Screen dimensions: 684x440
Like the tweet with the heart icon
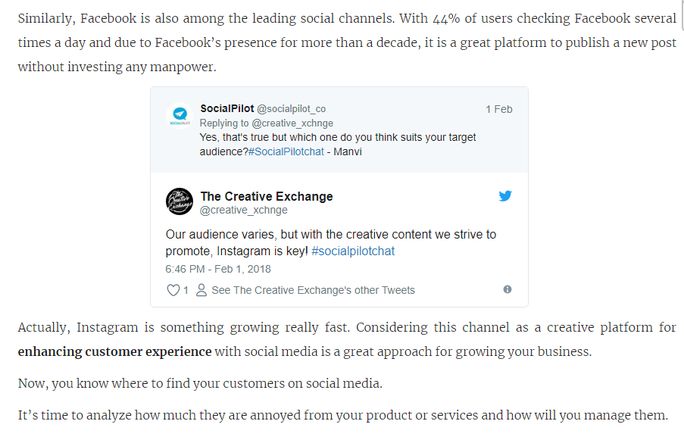(172, 290)
